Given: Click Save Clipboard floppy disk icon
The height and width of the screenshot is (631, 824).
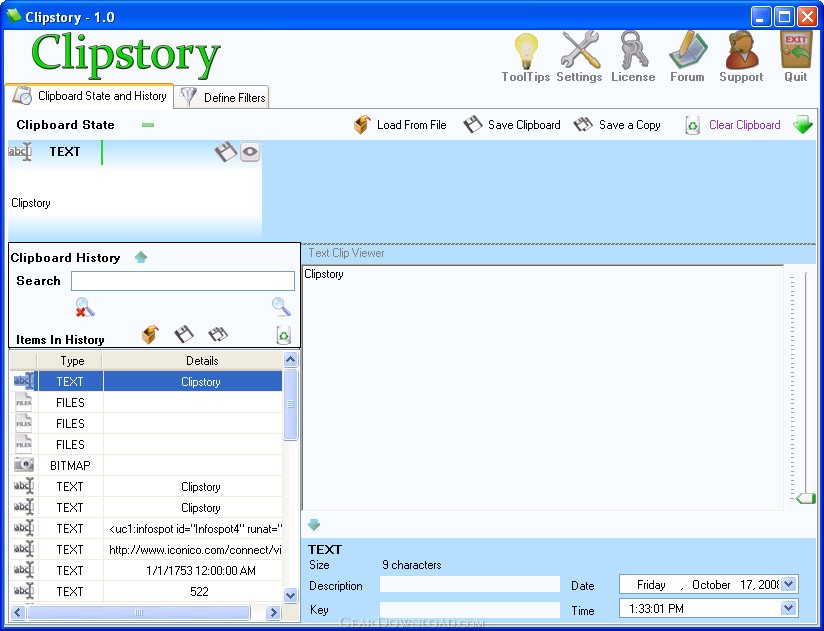Looking at the screenshot, I should point(473,125).
